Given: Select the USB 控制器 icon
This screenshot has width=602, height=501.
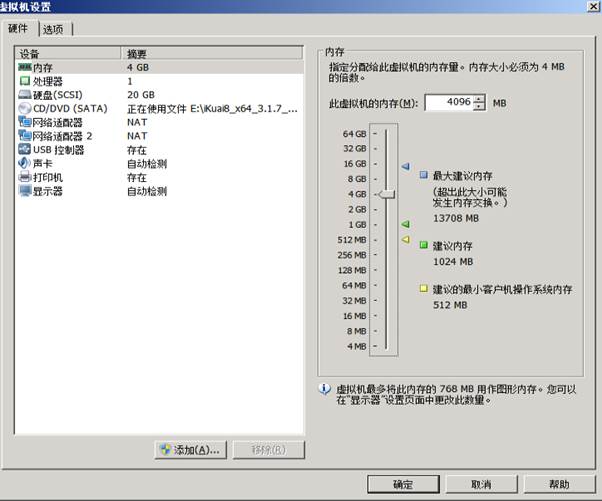Looking at the screenshot, I should pyautogui.click(x=25, y=149).
